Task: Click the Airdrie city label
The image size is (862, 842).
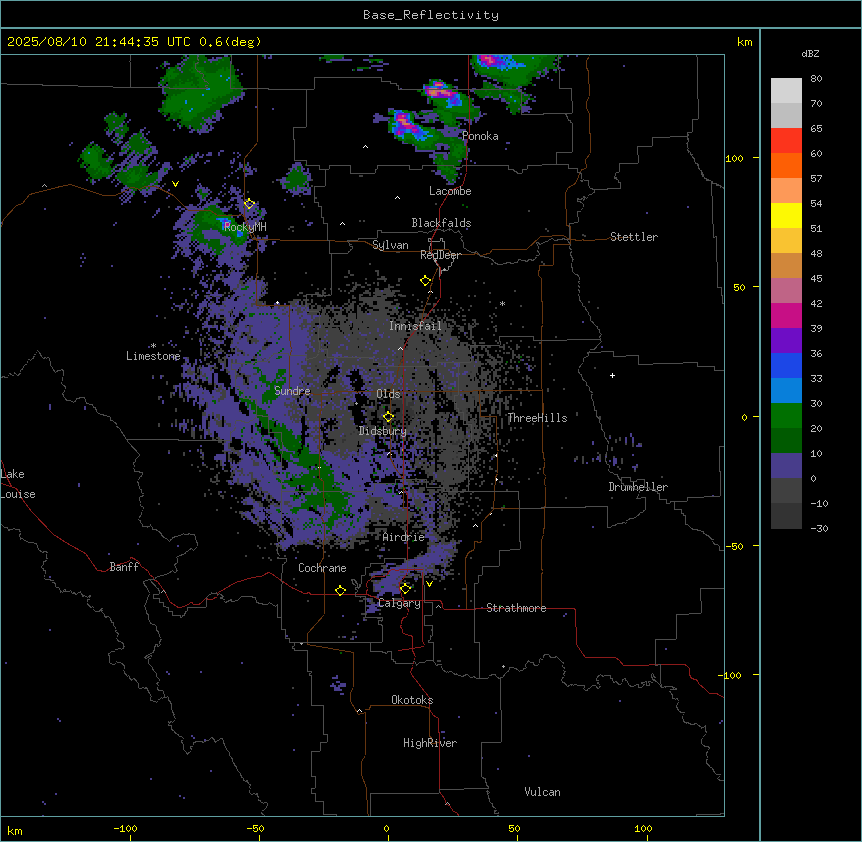Action: tap(404, 537)
